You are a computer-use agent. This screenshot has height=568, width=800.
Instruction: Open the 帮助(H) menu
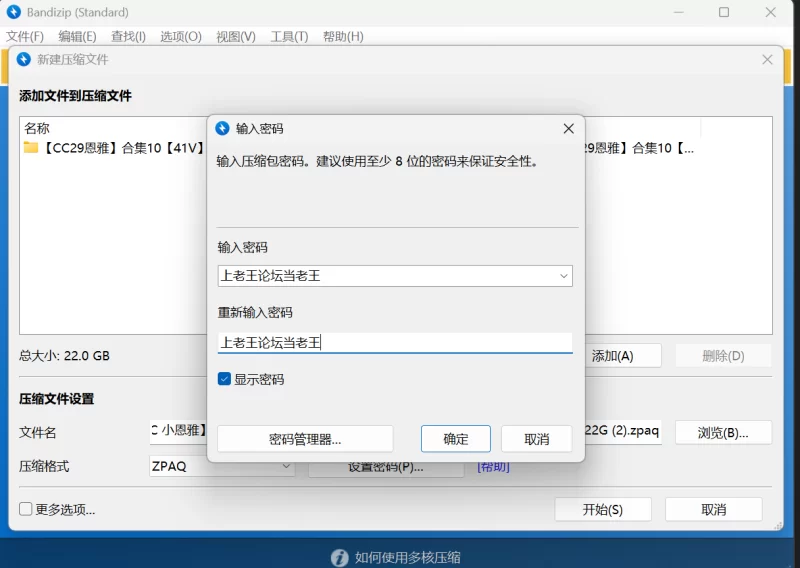click(343, 37)
